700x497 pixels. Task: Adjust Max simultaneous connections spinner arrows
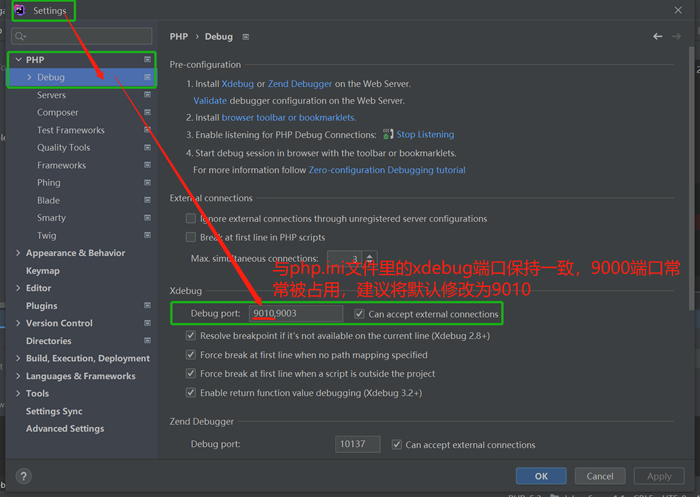(x=370, y=258)
